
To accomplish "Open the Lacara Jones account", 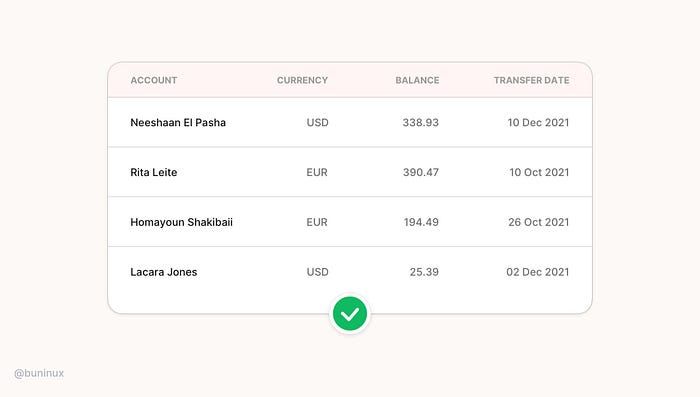I will tap(163, 272).
